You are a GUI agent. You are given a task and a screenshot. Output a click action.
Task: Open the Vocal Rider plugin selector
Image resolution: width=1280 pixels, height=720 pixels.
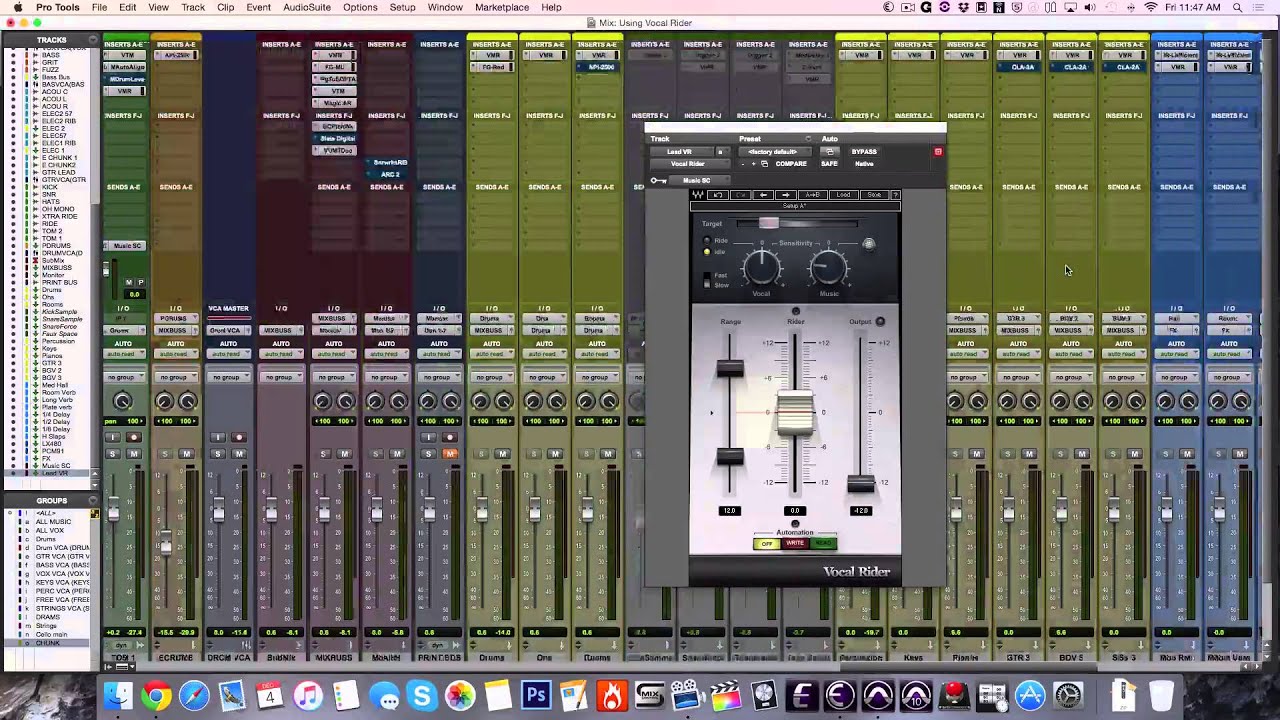point(690,164)
